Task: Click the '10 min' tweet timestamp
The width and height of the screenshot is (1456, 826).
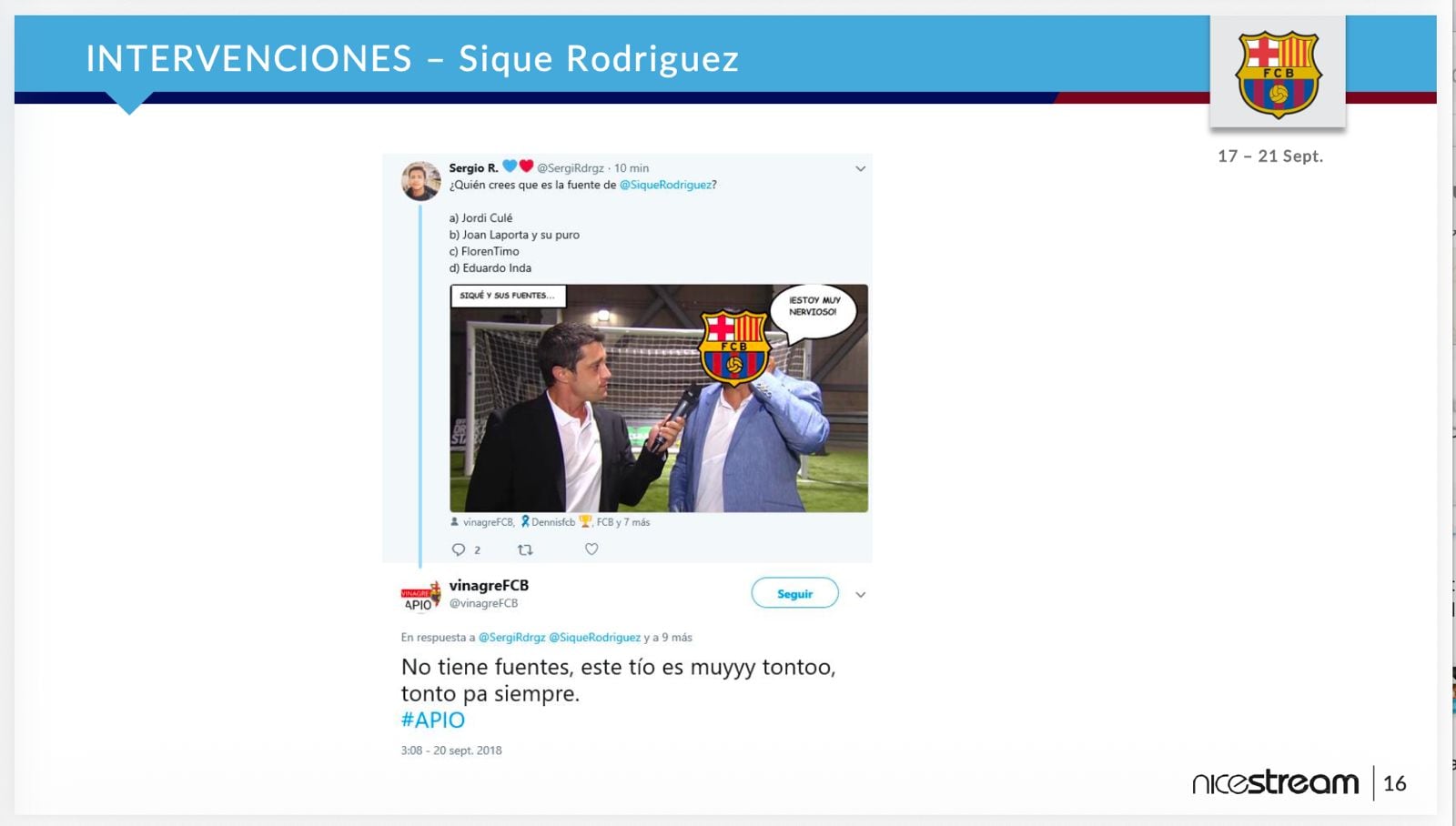Action: (x=632, y=168)
